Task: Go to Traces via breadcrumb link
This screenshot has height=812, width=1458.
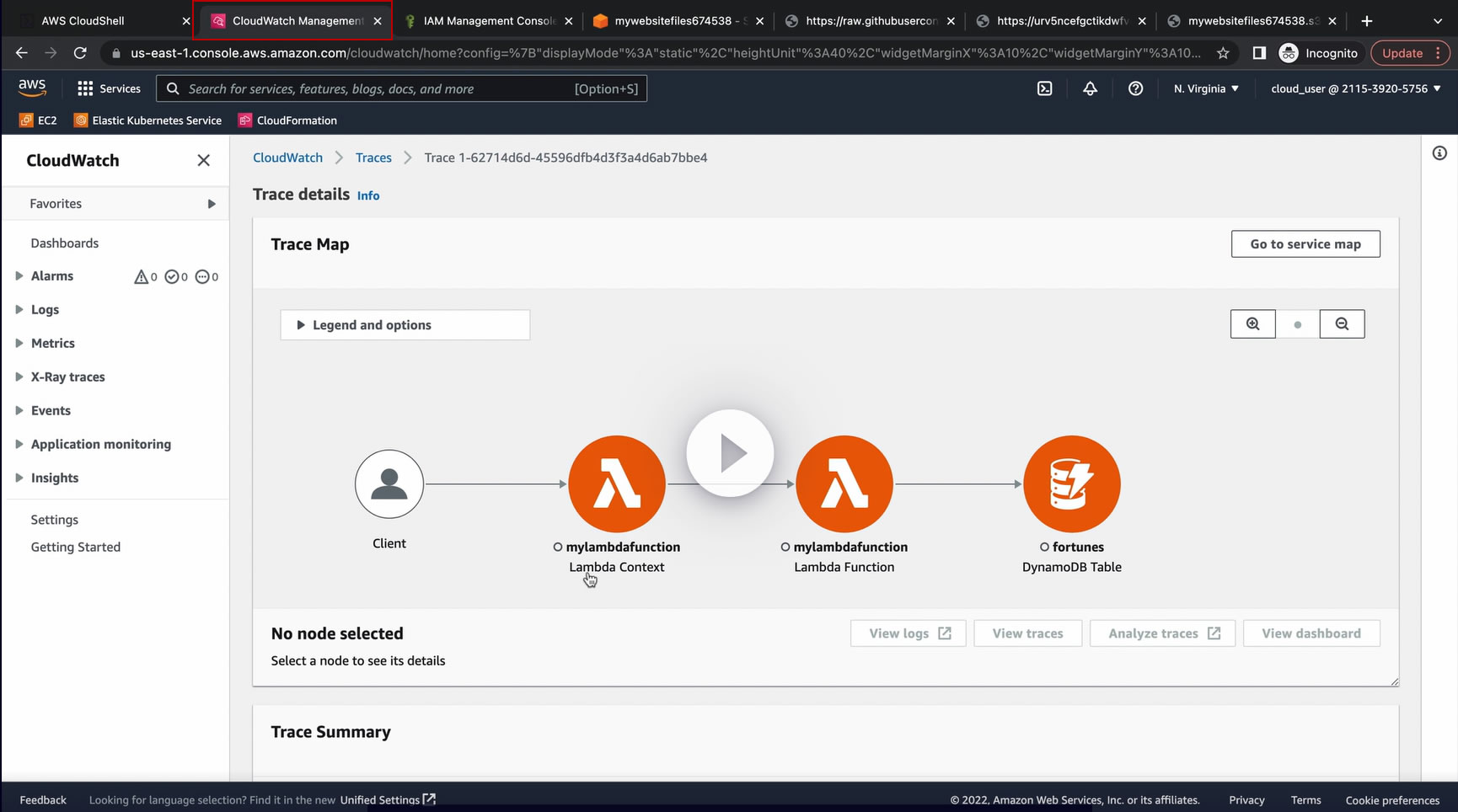Action: click(x=373, y=158)
